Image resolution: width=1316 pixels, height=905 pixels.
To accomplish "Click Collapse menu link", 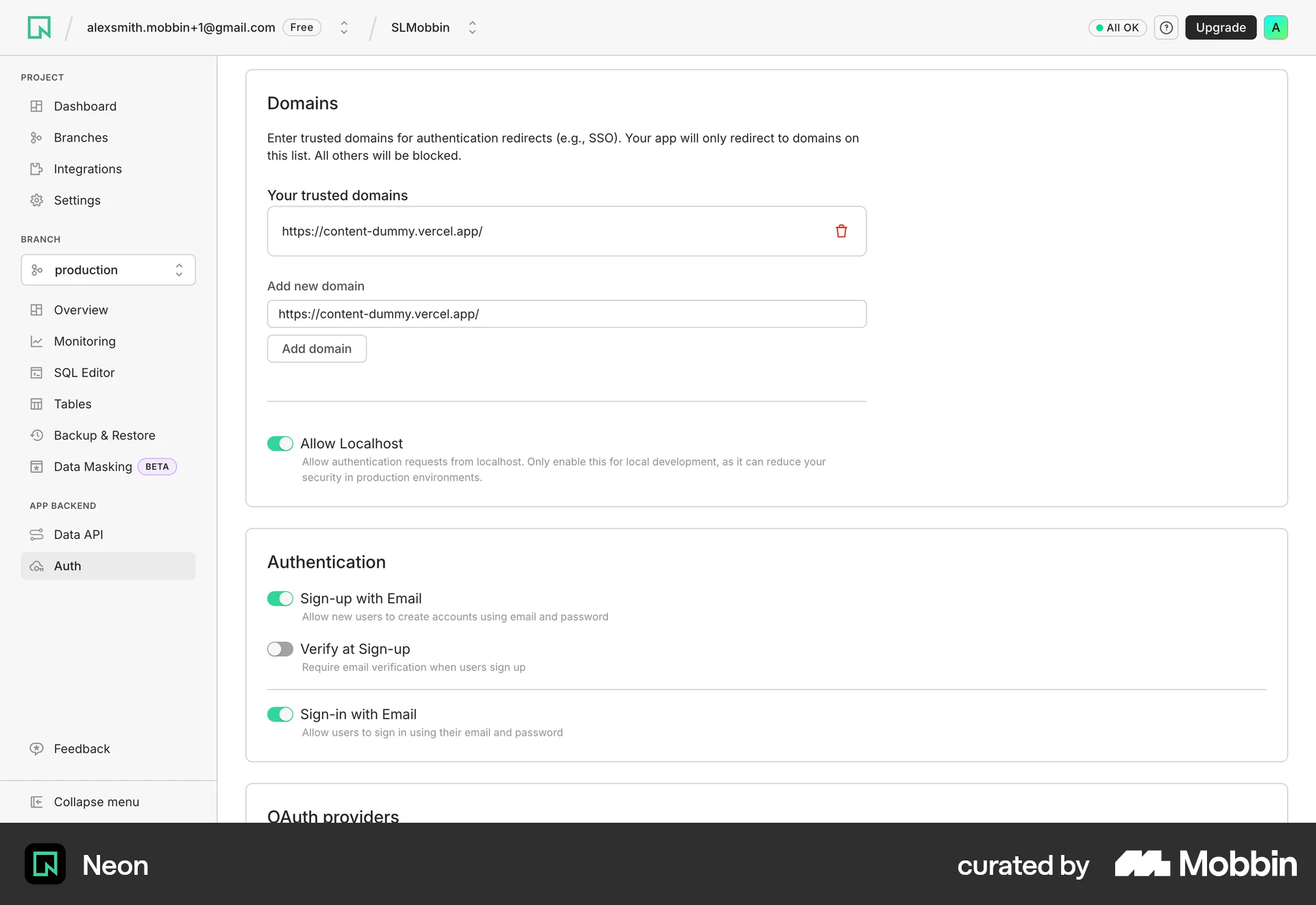I will [x=96, y=802].
